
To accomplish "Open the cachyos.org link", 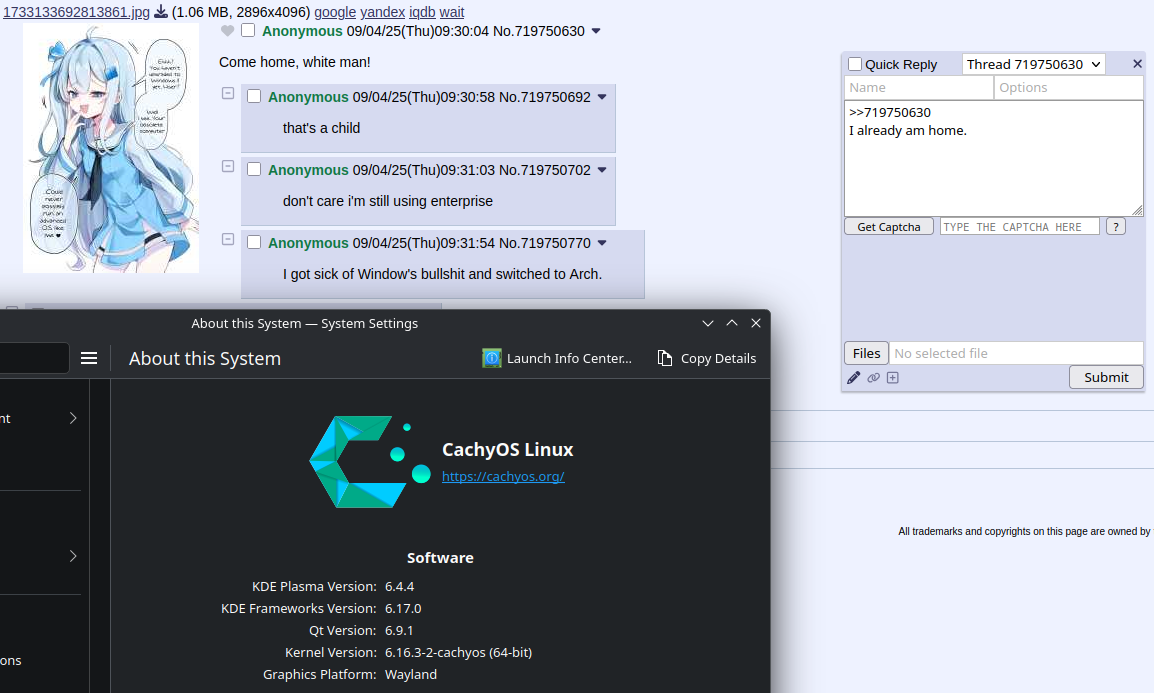I will [x=503, y=477].
